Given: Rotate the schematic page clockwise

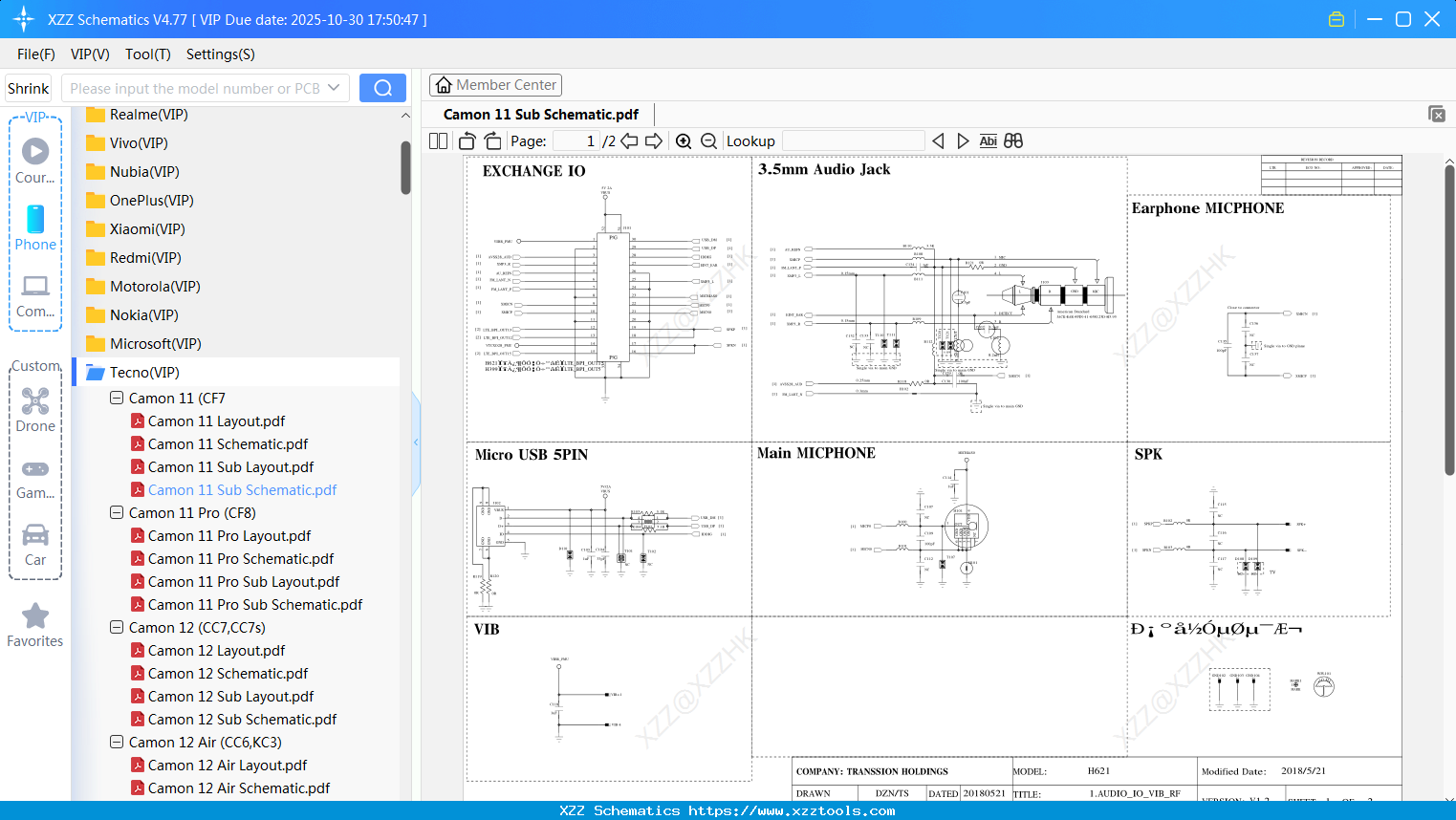Looking at the screenshot, I should [x=492, y=140].
